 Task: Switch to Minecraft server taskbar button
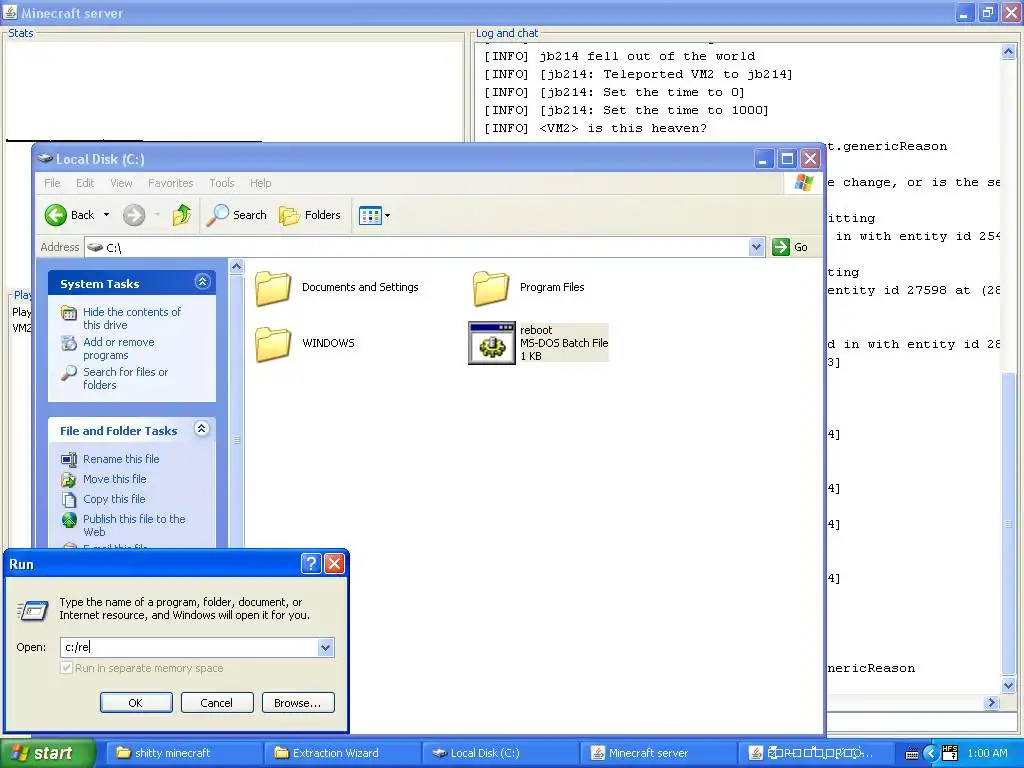coord(658,753)
